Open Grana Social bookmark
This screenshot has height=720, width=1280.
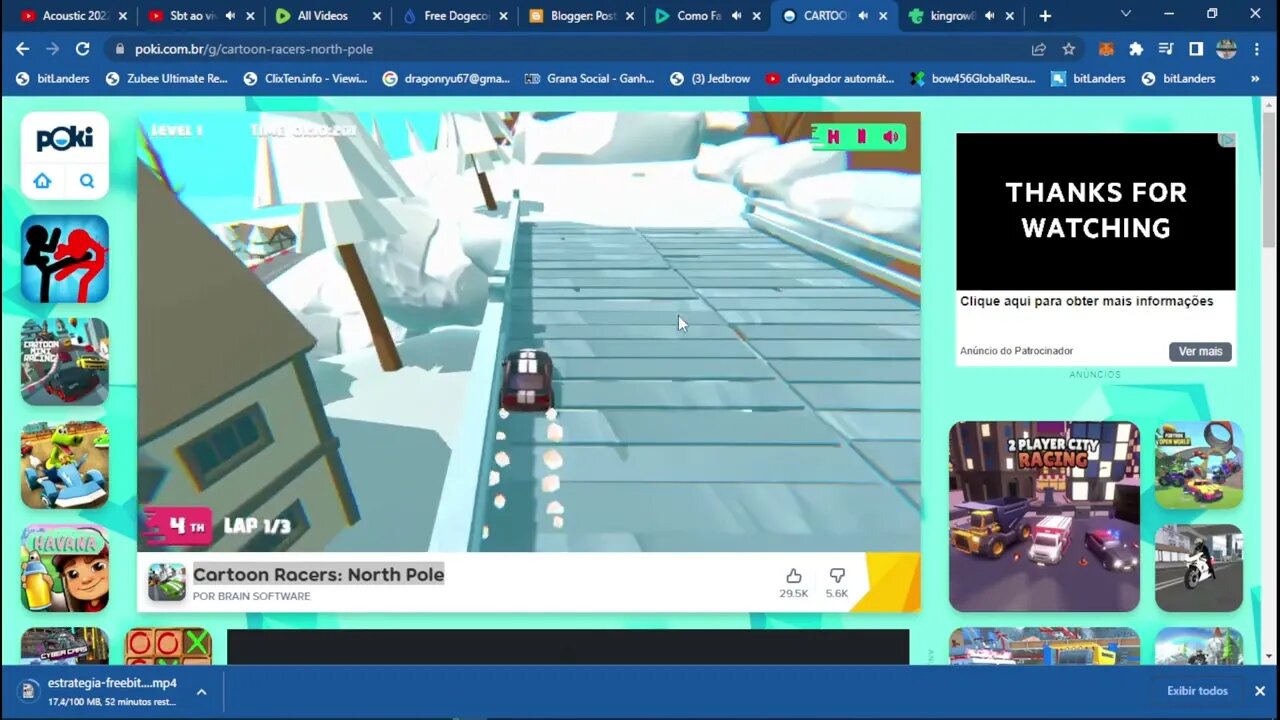pyautogui.click(x=590, y=78)
